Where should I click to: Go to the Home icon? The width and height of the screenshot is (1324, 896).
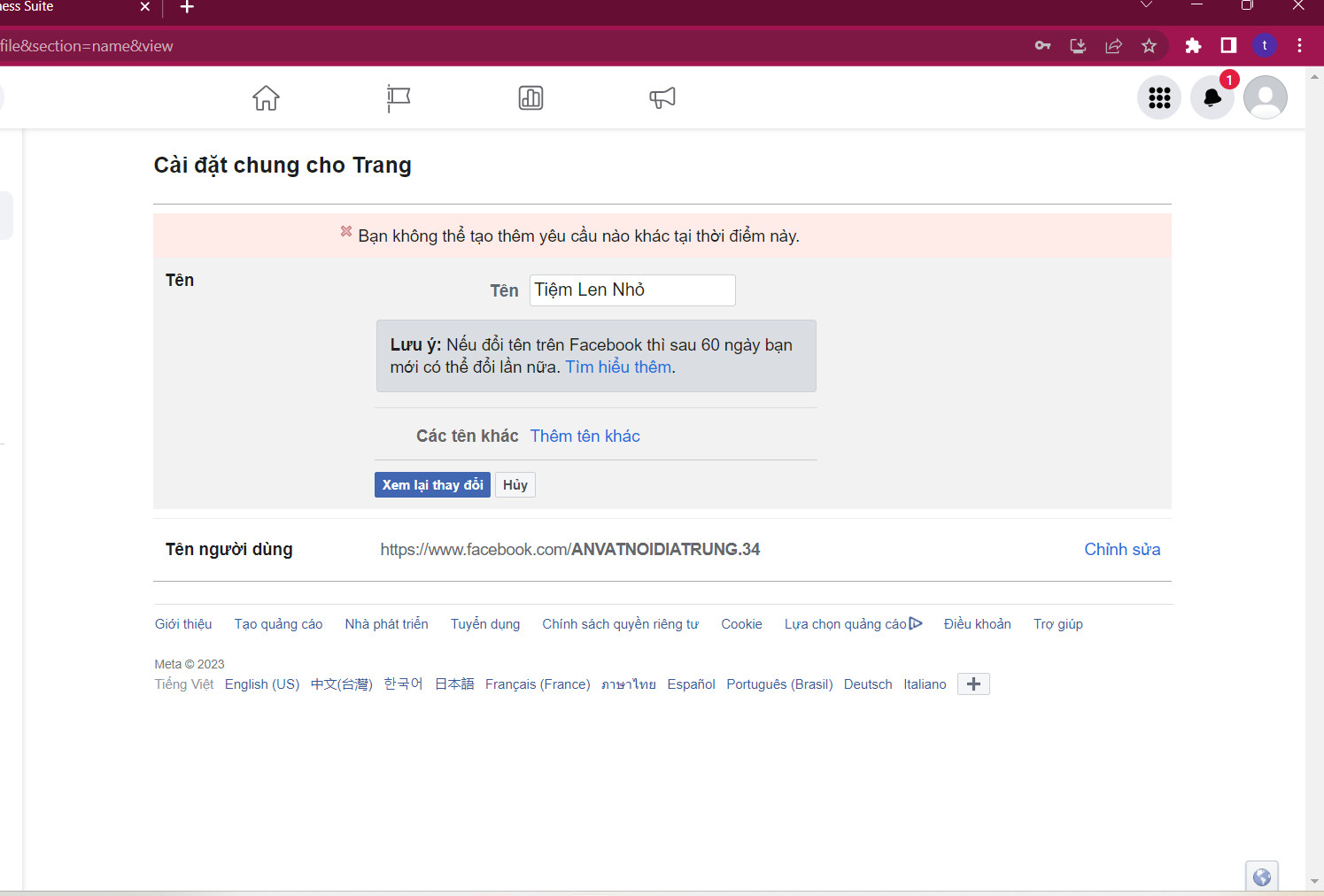pyautogui.click(x=266, y=97)
